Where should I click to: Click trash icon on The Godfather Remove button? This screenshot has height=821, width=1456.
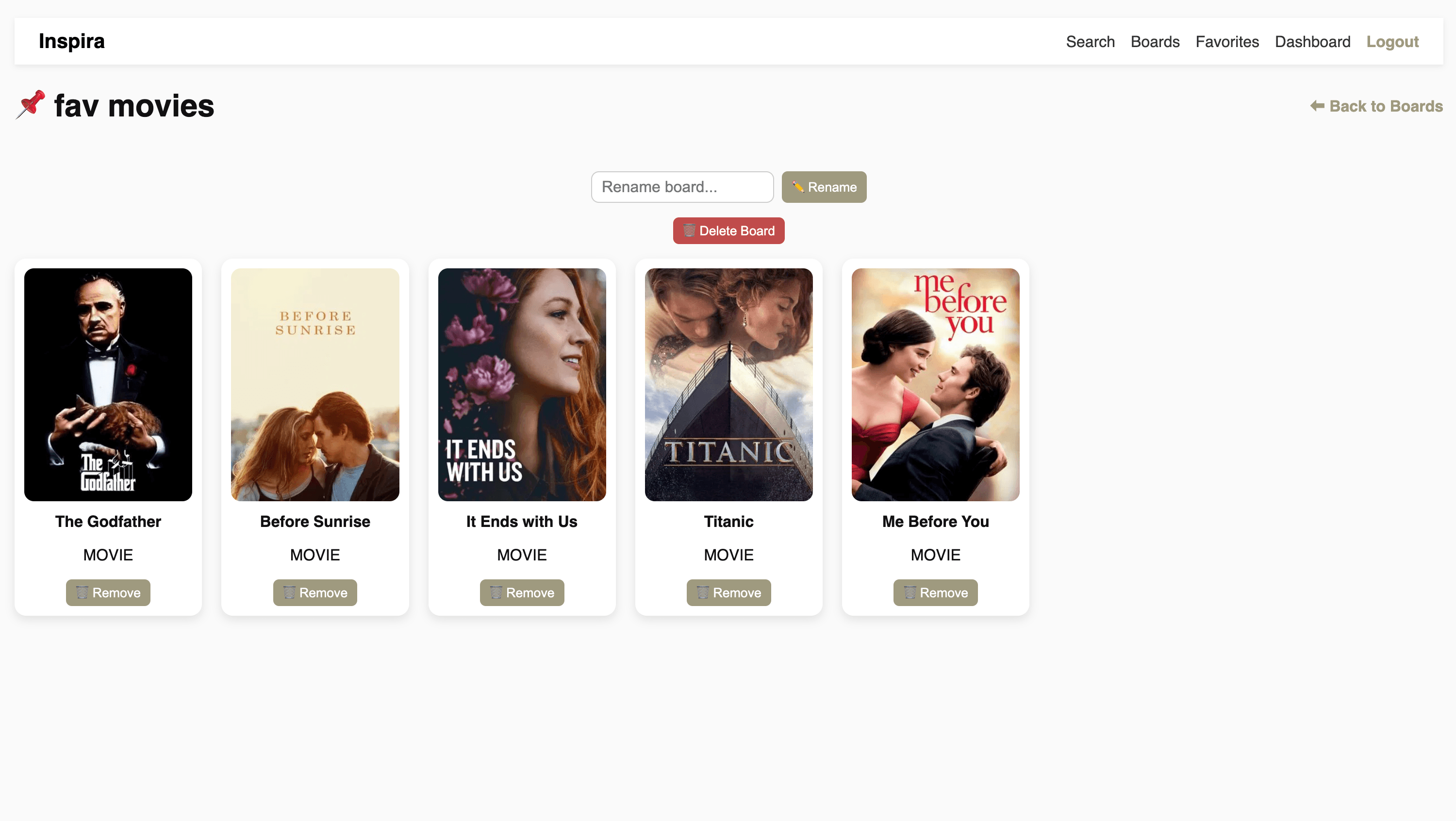click(x=82, y=592)
